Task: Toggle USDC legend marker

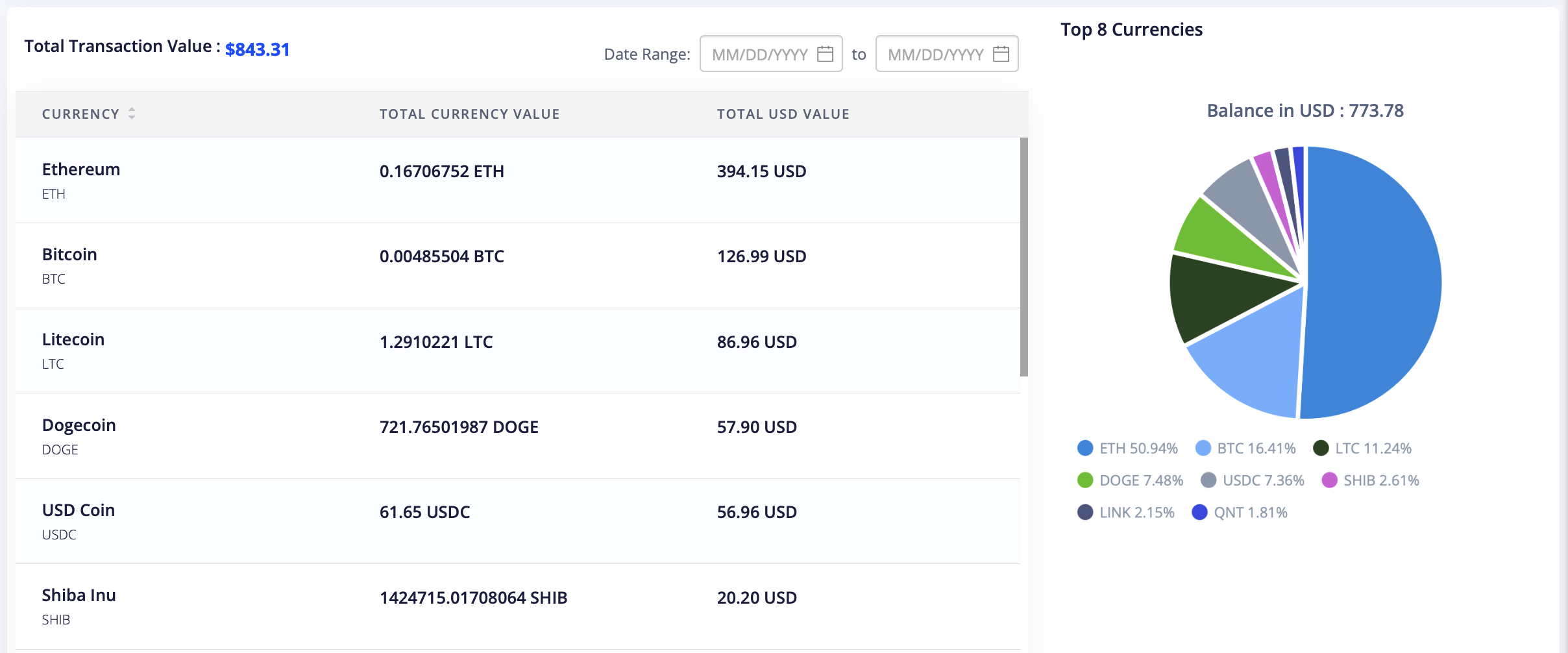Action: tap(1208, 480)
